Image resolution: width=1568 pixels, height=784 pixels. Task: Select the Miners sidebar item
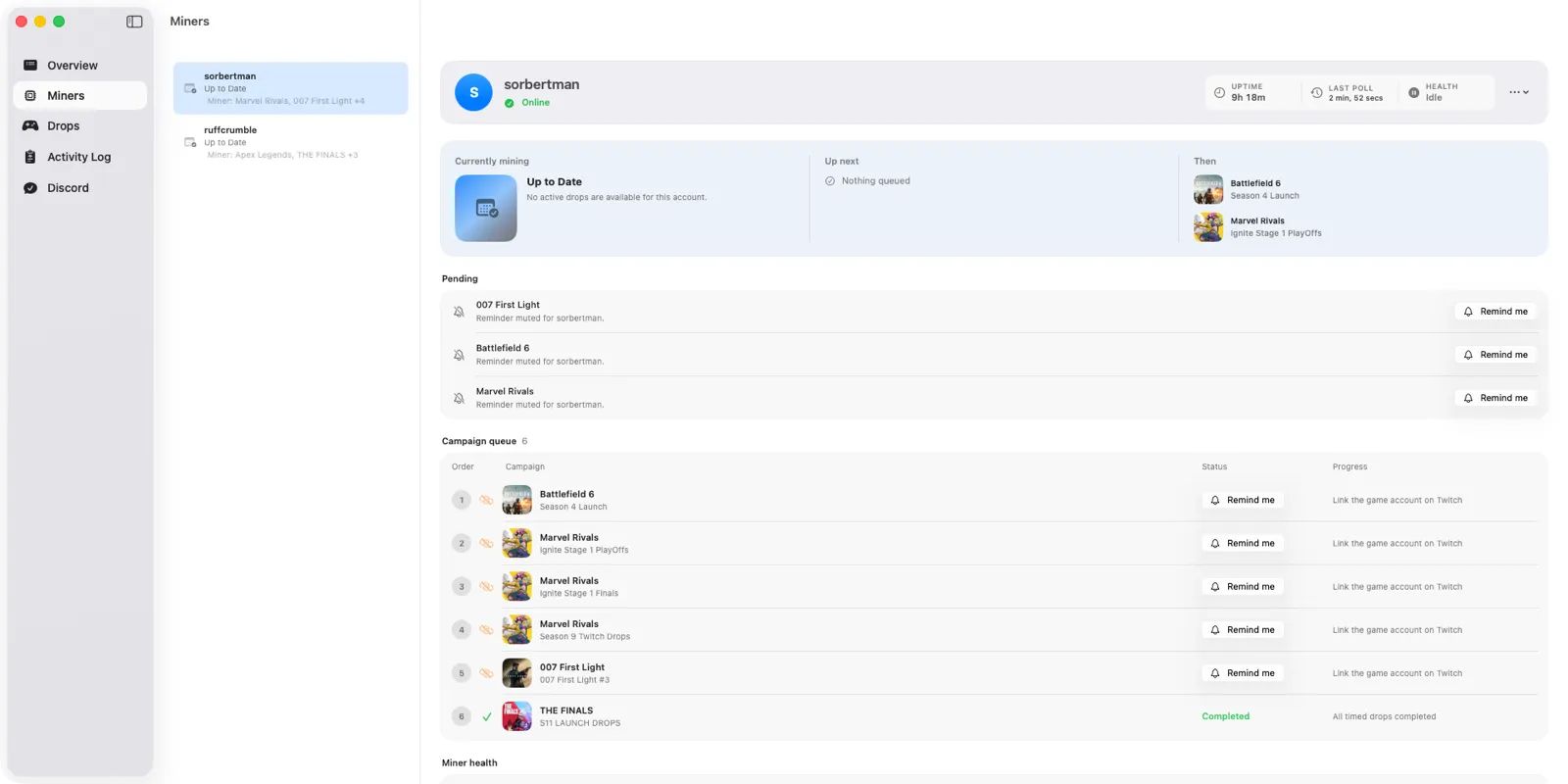(80, 95)
